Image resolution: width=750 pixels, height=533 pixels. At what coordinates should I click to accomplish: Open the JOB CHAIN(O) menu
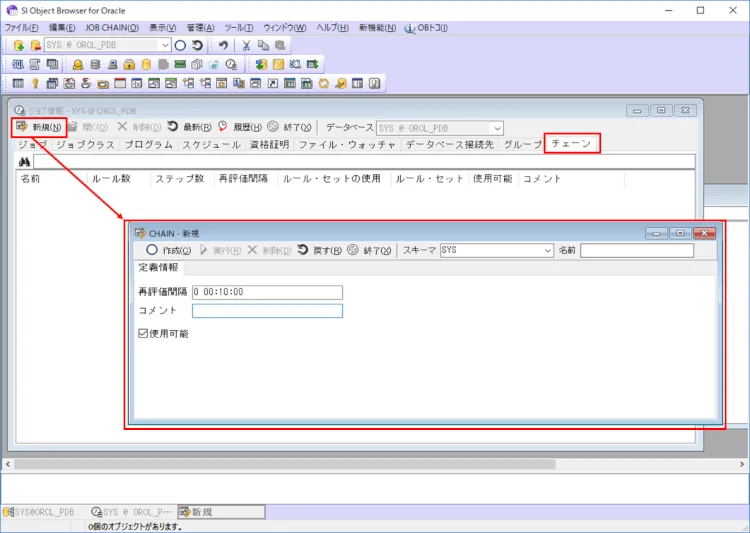point(112,28)
